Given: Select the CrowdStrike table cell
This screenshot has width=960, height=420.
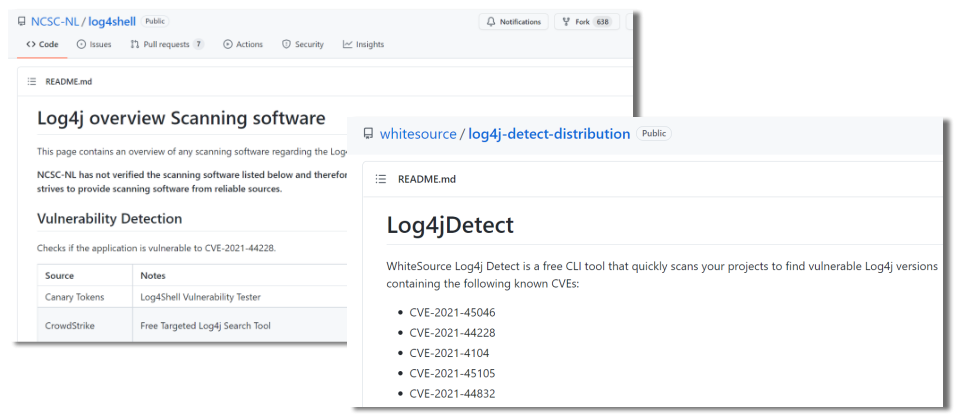Looking at the screenshot, I should click(84, 326).
